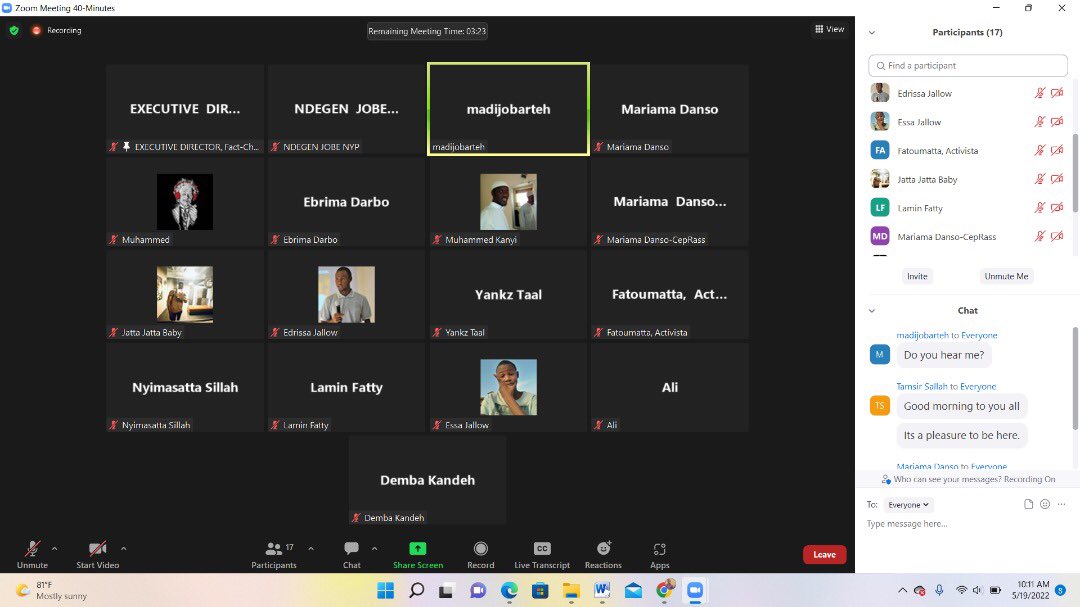Open Mail app from taskbar
Viewport: 1080px width, 607px height.
(x=633, y=590)
